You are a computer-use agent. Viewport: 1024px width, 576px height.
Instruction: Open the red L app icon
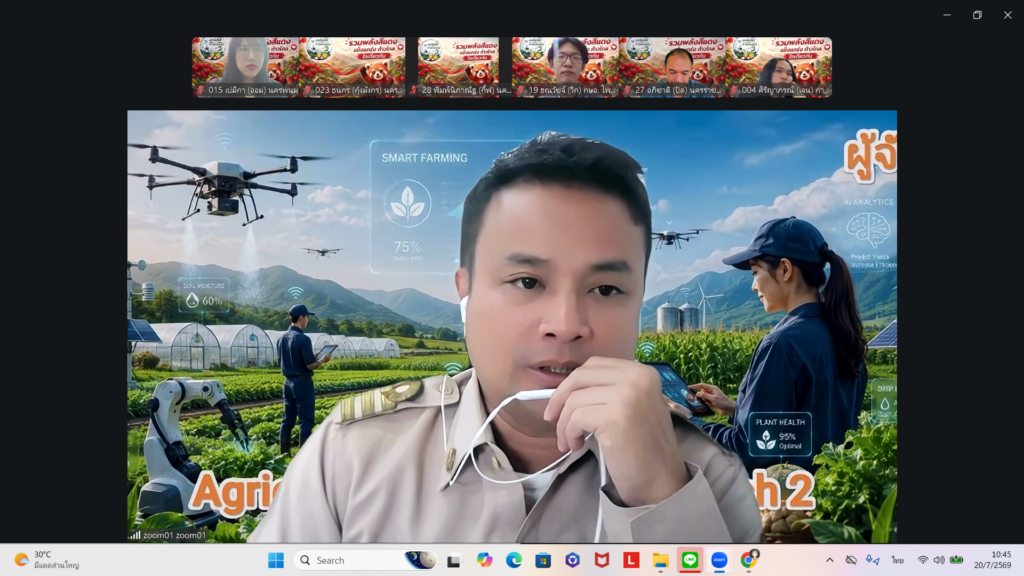631,560
